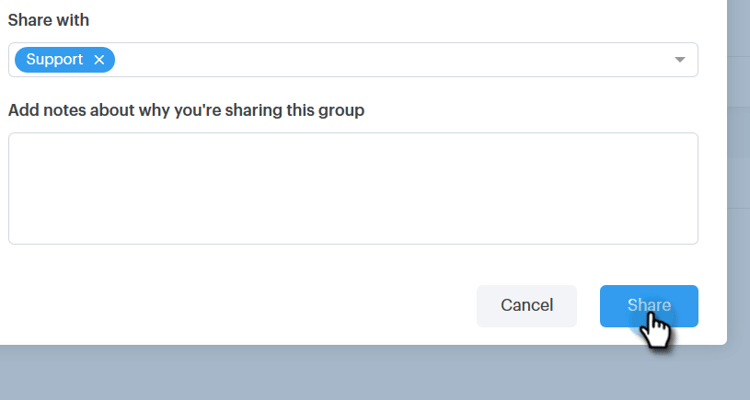Screen dimensions: 750x400
Task: Expand the recipient list using the caret
Action: click(x=680, y=60)
